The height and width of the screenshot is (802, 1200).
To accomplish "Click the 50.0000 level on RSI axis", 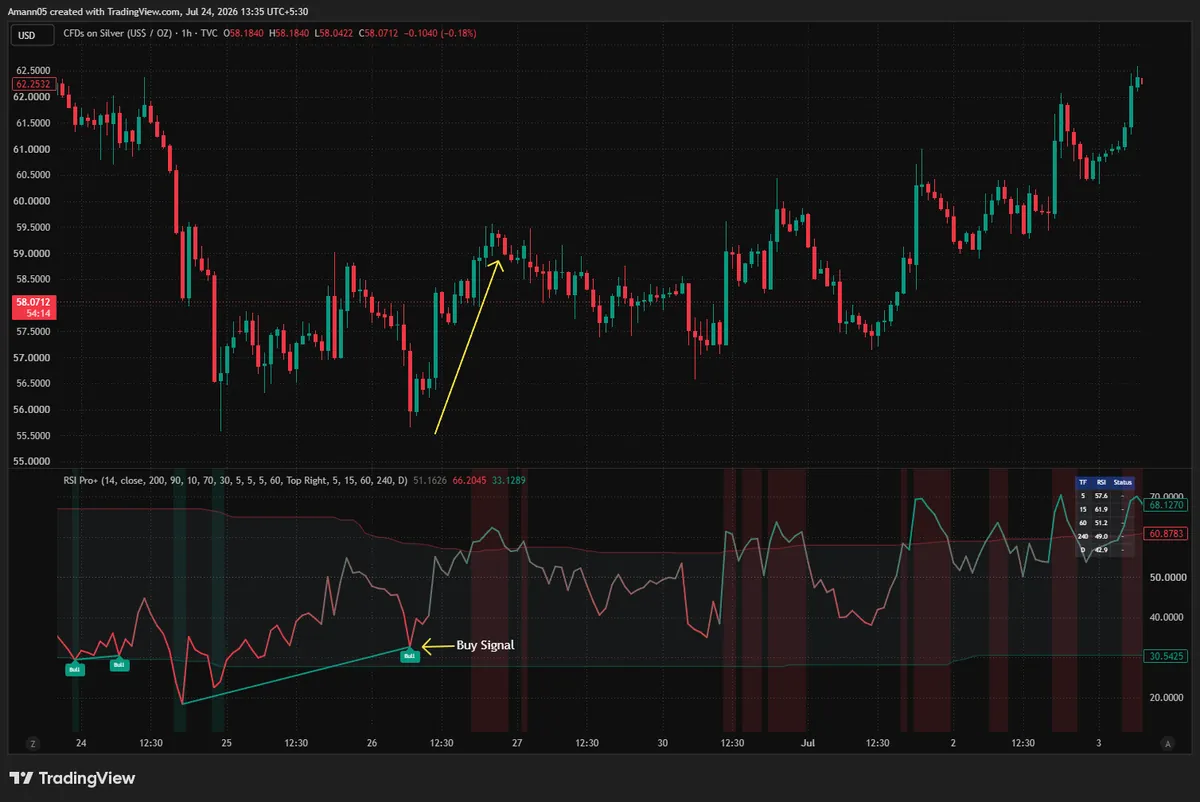I will 1166,577.
